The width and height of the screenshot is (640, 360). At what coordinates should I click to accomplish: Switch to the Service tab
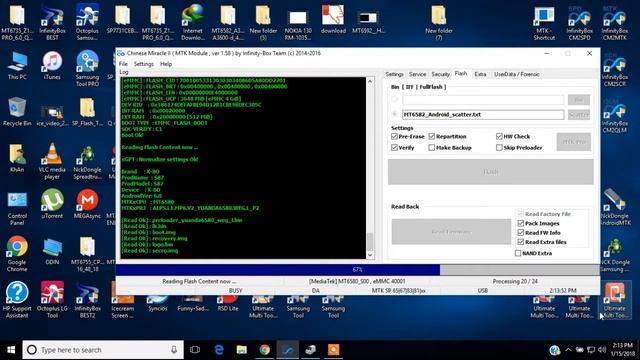(x=417, y=74)
